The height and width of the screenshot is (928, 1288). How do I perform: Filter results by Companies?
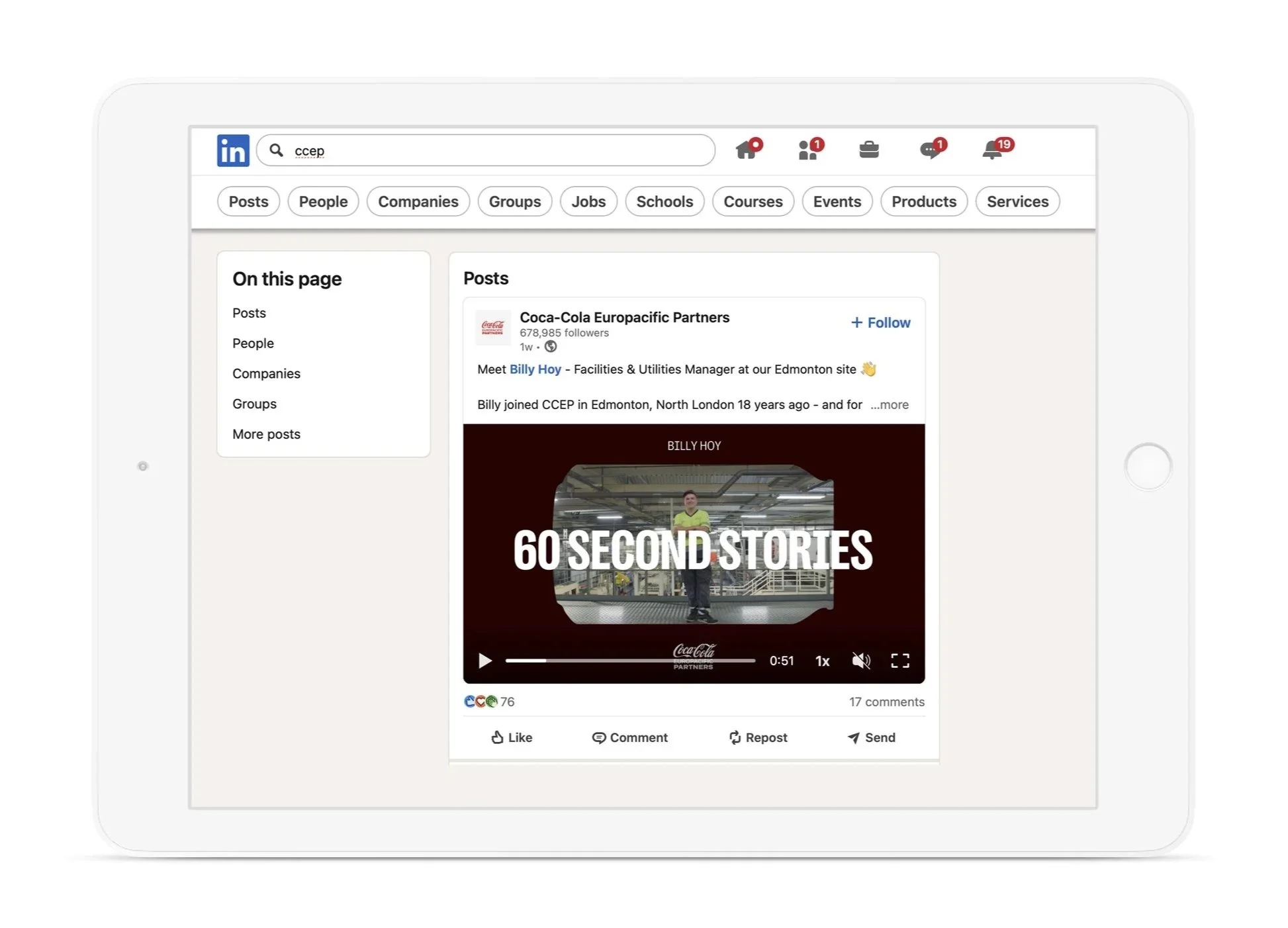tap(418, 201)
